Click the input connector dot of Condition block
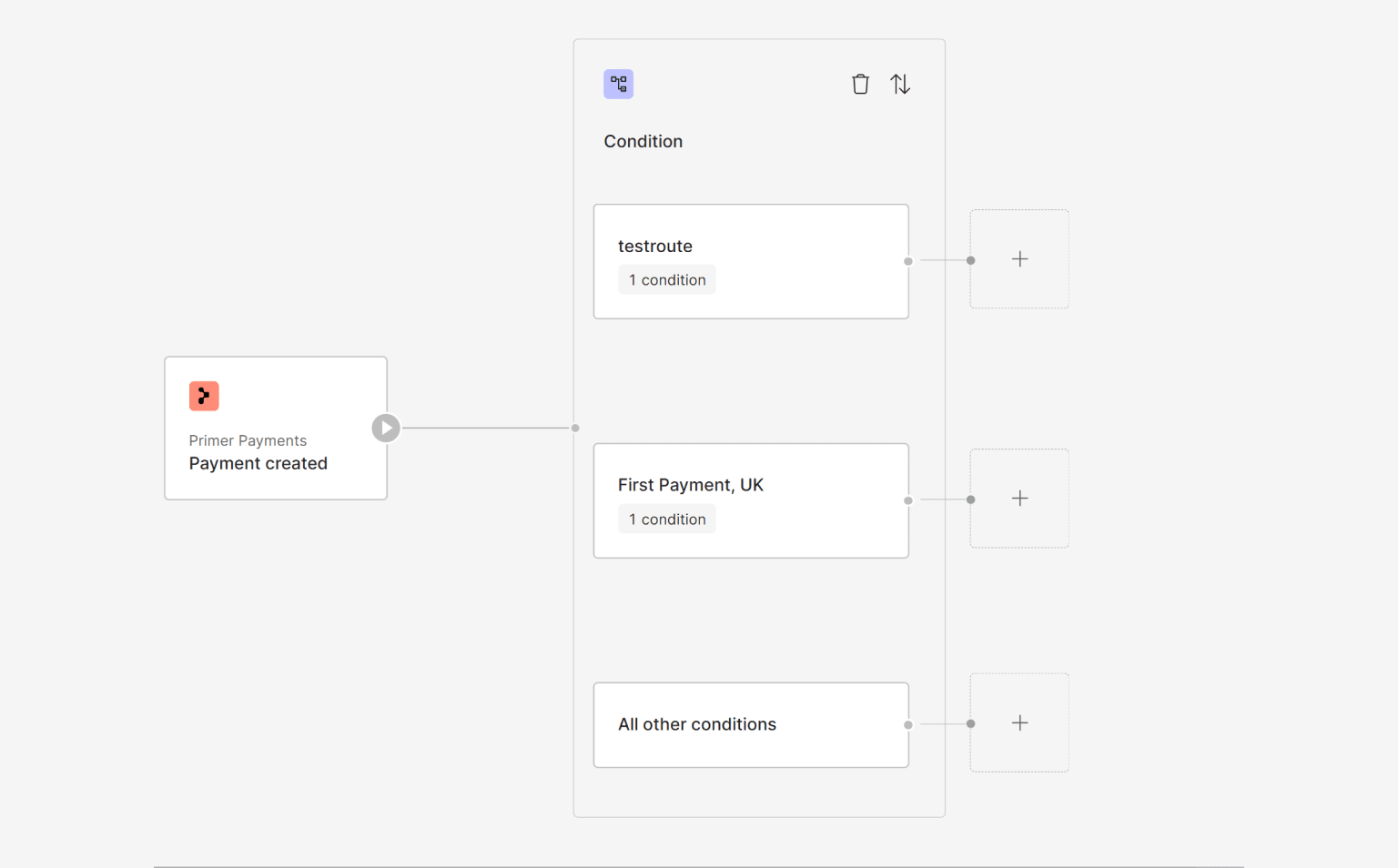1398x868 pixels. click(x=575, y=428)
